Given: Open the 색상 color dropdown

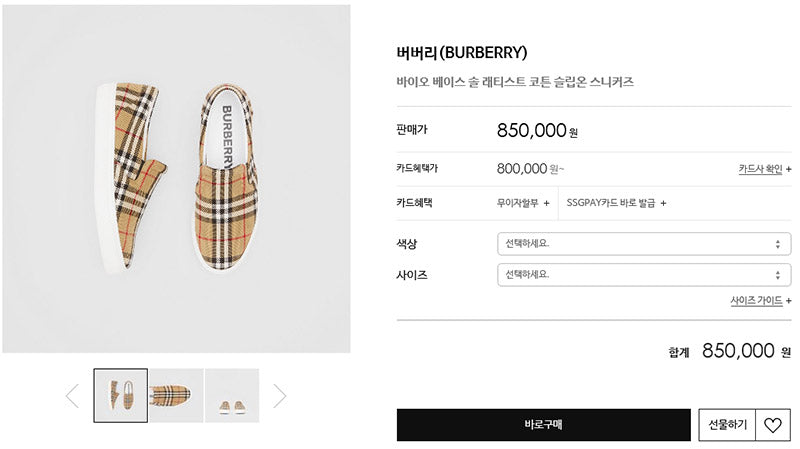Looking at the screenshot, I should tap(644, 244).
